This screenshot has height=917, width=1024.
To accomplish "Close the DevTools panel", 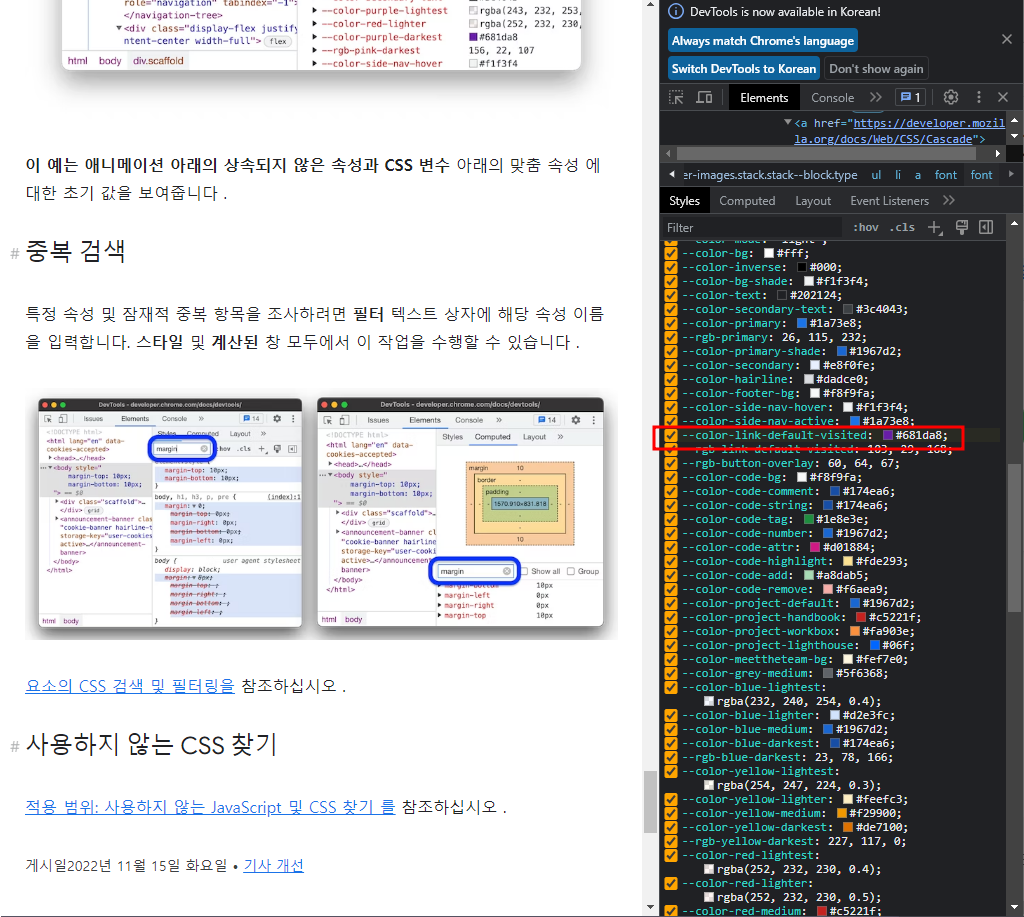I will click(1003, 97).
